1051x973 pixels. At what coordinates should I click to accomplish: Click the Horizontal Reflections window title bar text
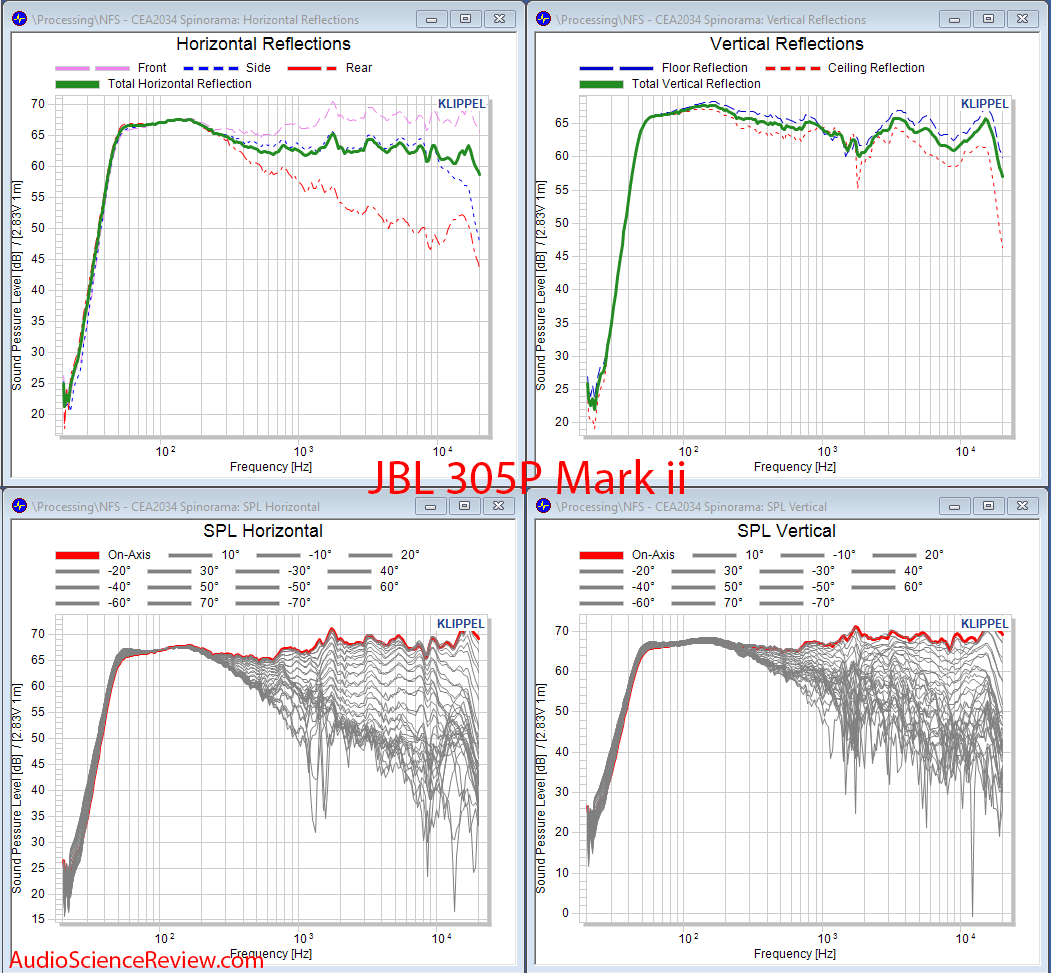pyautogui.click(x=195, y=20)
